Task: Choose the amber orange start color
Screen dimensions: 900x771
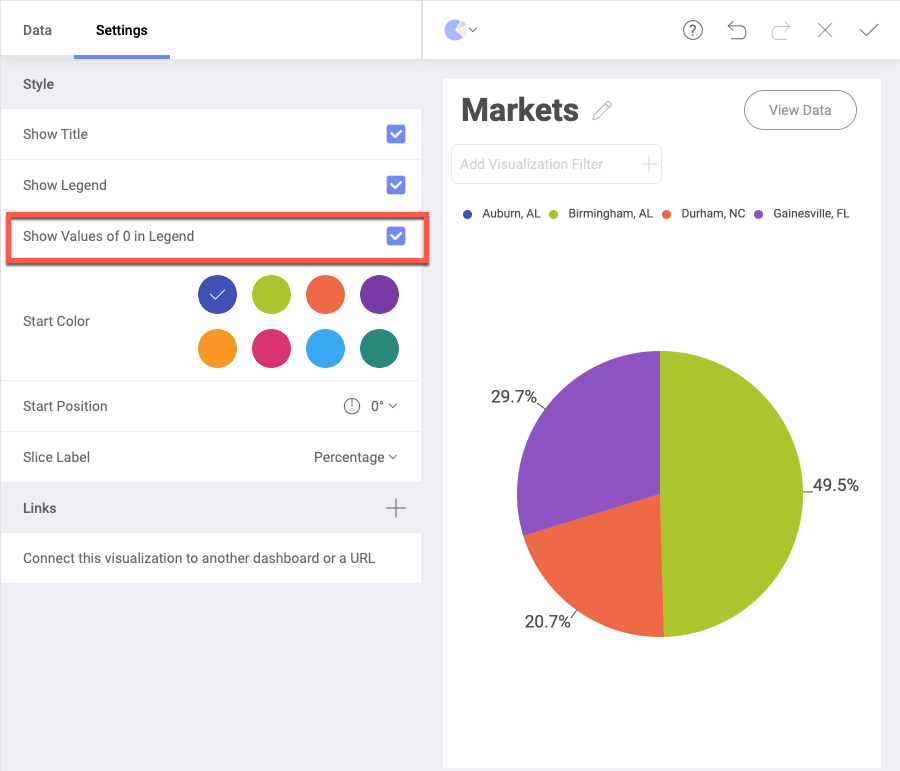Action: click(218, 348)
